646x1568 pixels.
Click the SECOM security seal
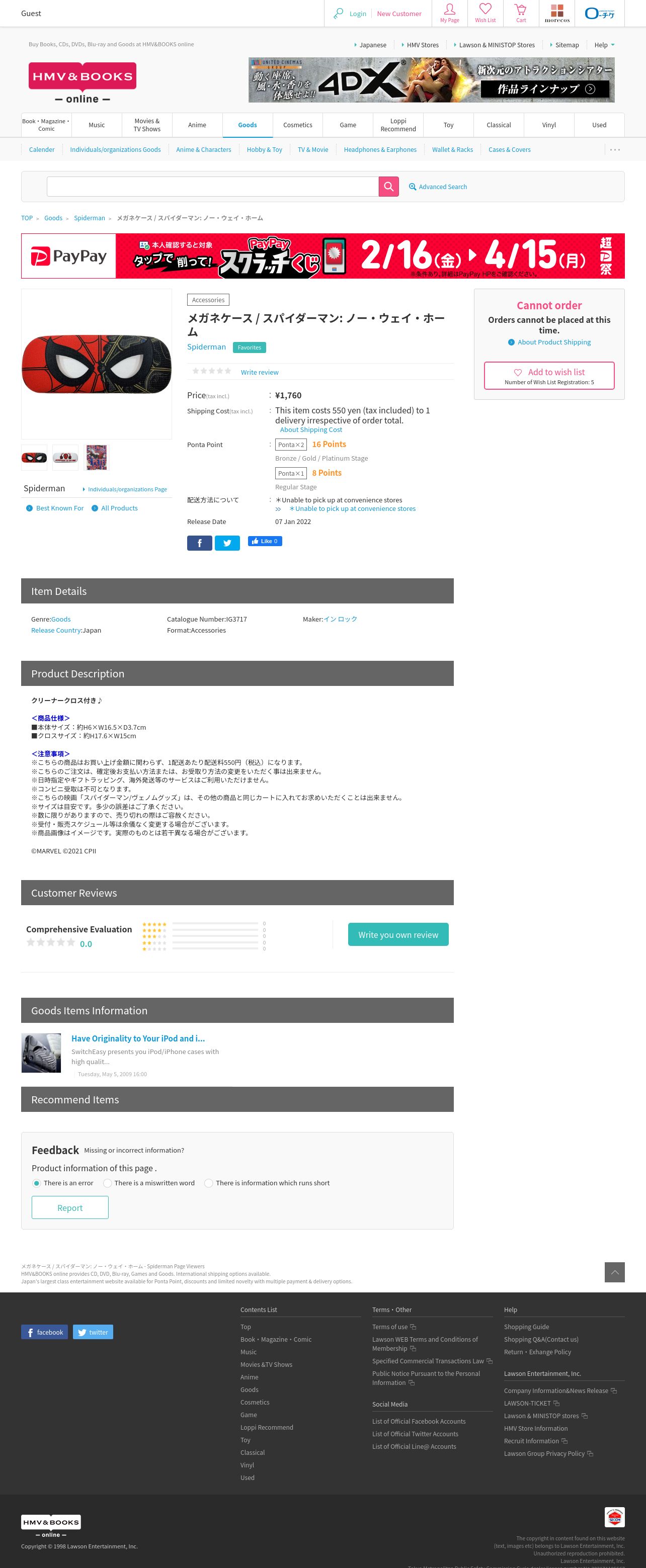tap(614, 1517)
